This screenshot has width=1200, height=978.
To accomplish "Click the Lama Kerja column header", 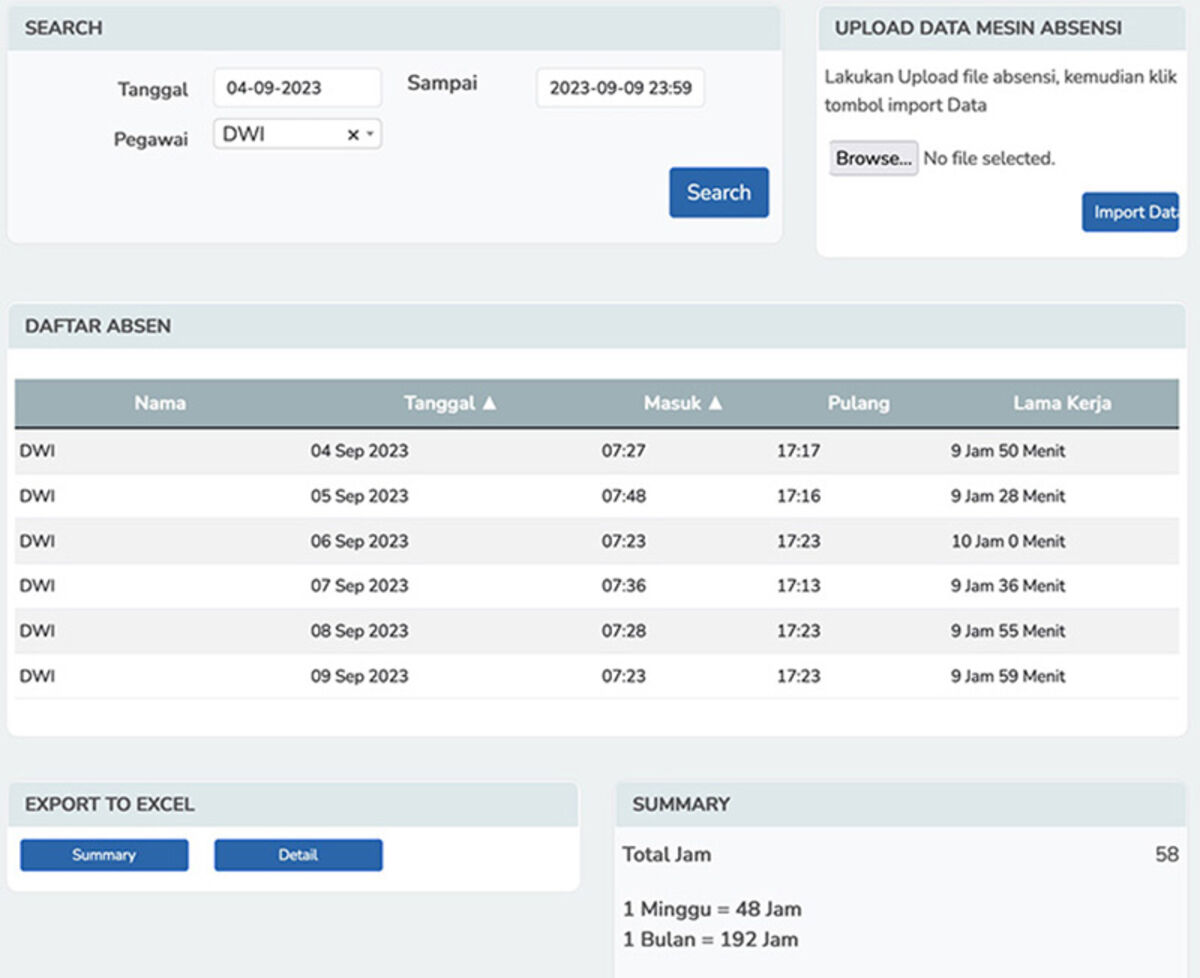I will [1062, 403].
